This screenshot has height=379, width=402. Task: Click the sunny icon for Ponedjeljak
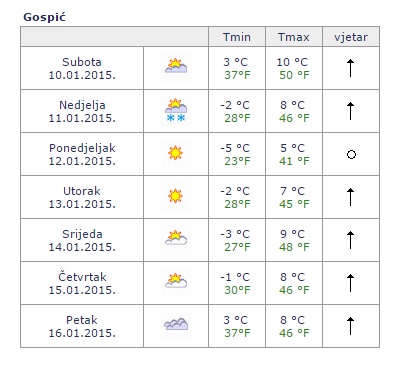(x=175, y=153)
